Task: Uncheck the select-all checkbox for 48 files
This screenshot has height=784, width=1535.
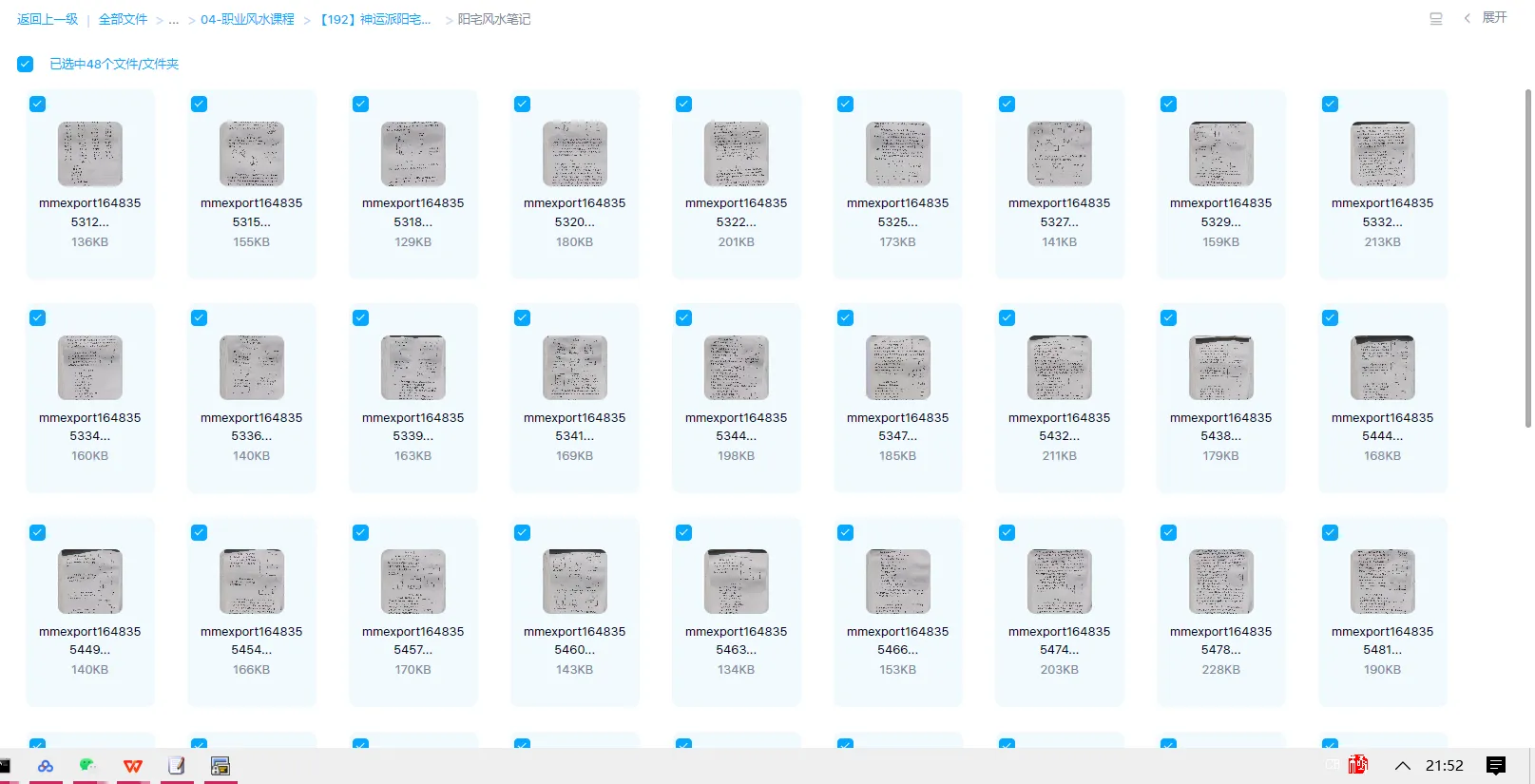Action: tap(26, 64)
